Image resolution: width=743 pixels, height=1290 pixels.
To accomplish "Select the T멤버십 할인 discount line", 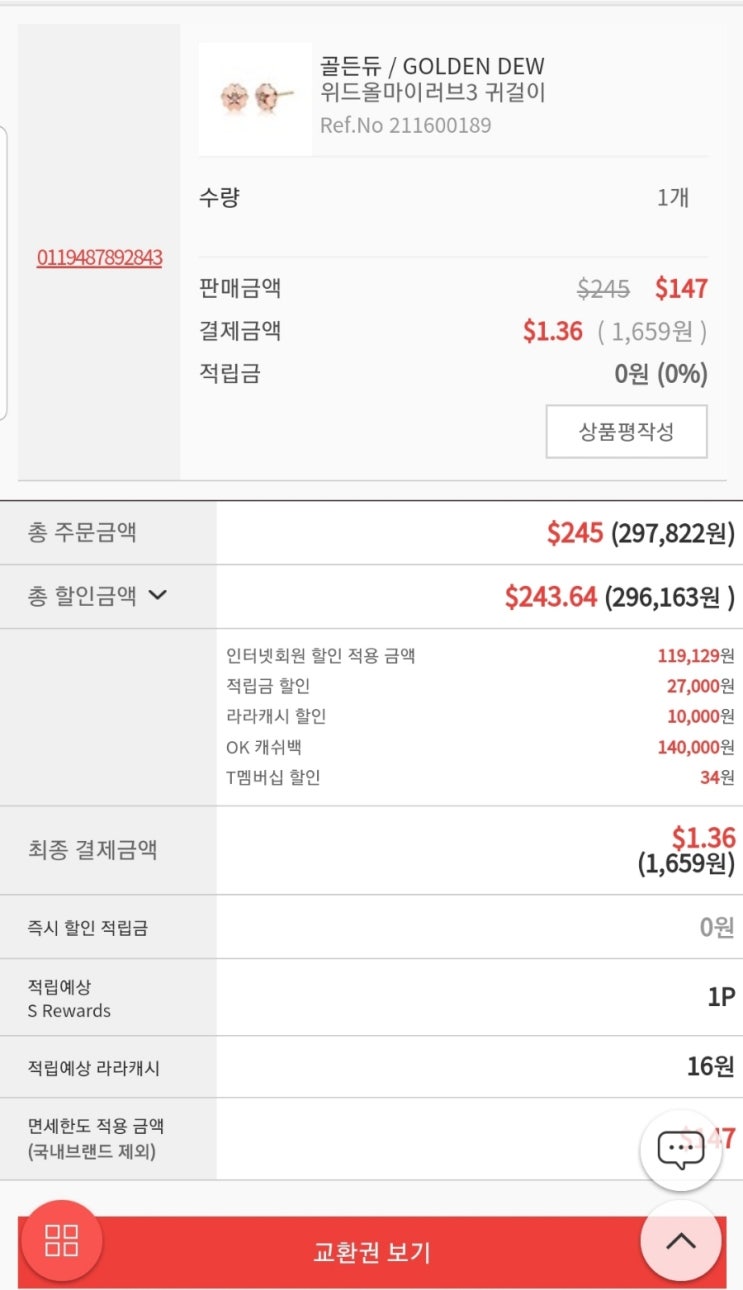I will pos(273,777).
